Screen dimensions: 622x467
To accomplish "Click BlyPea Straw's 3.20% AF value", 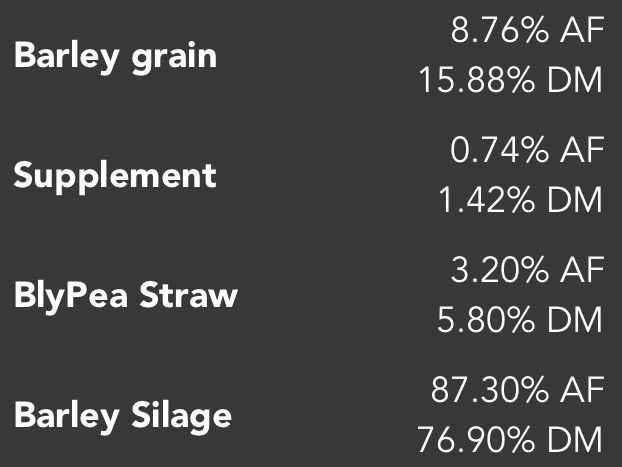I will 527,271.
